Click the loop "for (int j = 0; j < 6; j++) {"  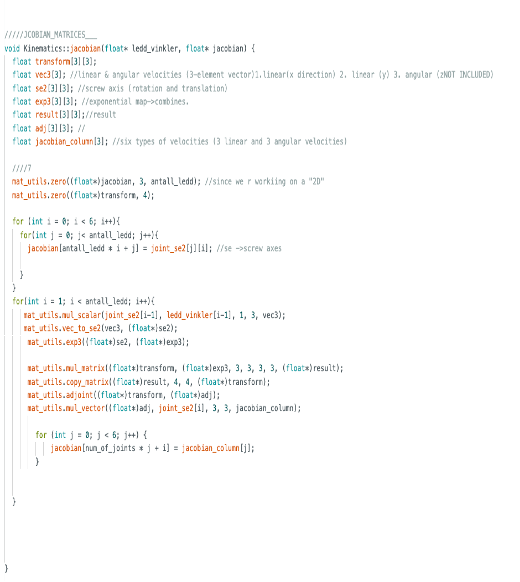[91, 435]
